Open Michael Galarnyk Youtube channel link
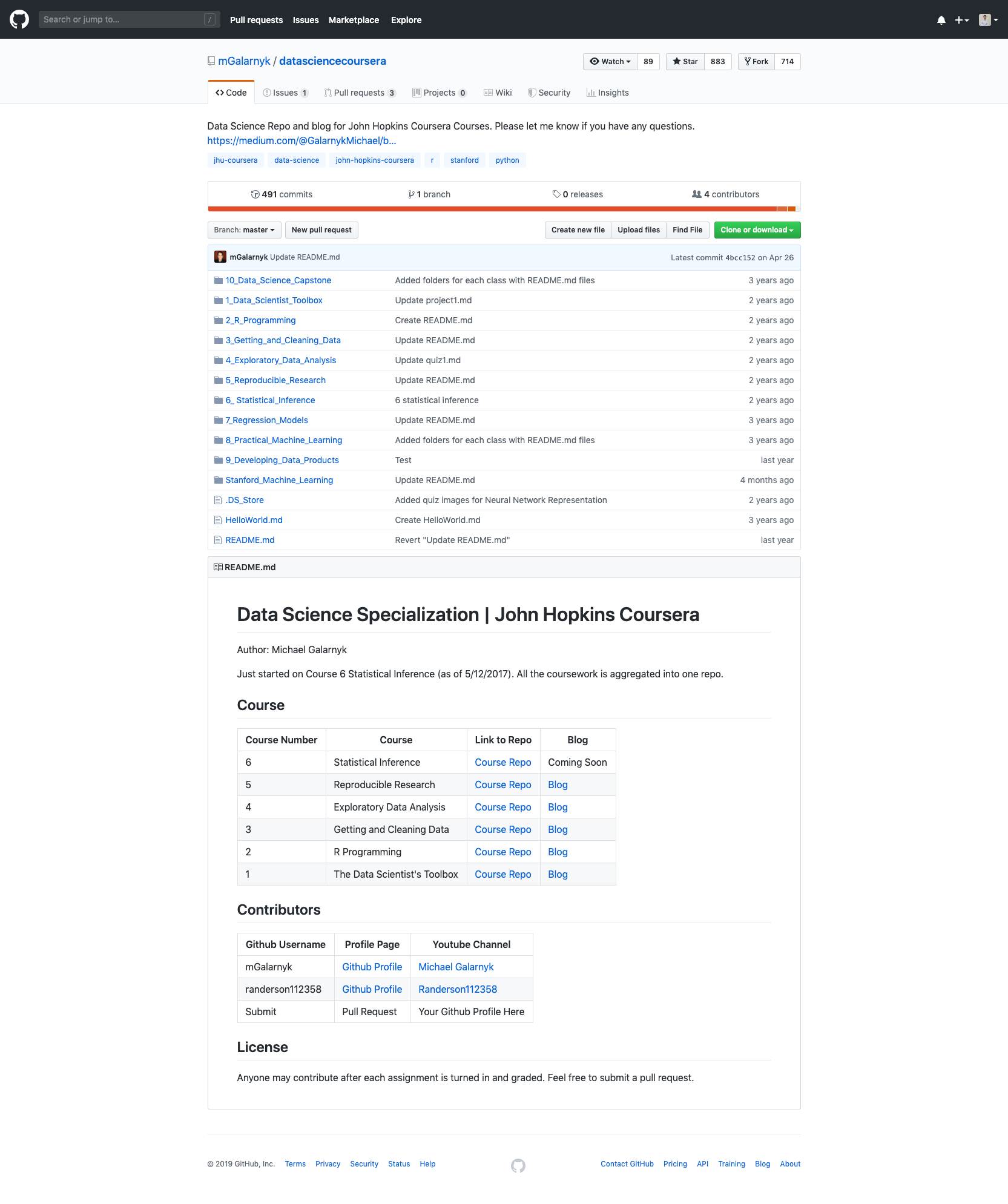The width and height of the screenshot is (1008, 1204). (456, 967)
